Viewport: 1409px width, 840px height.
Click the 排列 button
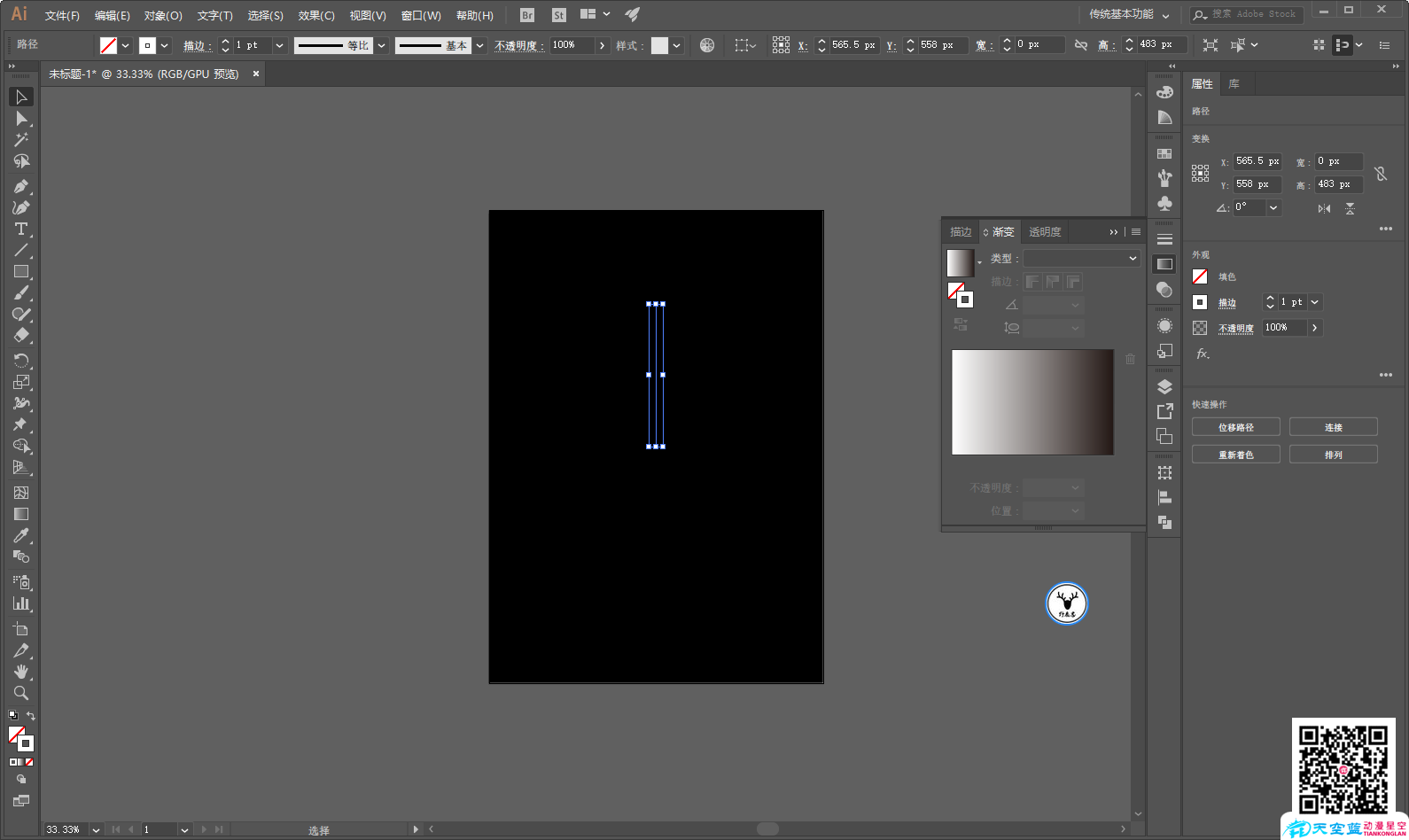pos(1334,455)
